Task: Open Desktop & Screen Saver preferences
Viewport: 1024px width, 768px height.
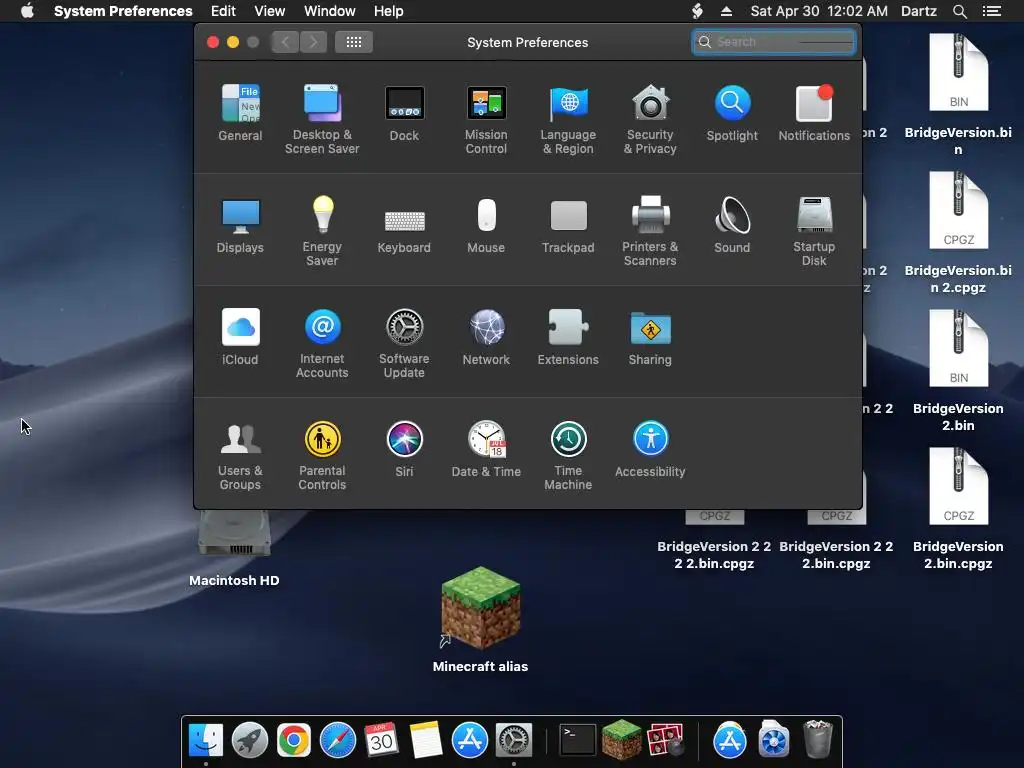Action: 322,119
